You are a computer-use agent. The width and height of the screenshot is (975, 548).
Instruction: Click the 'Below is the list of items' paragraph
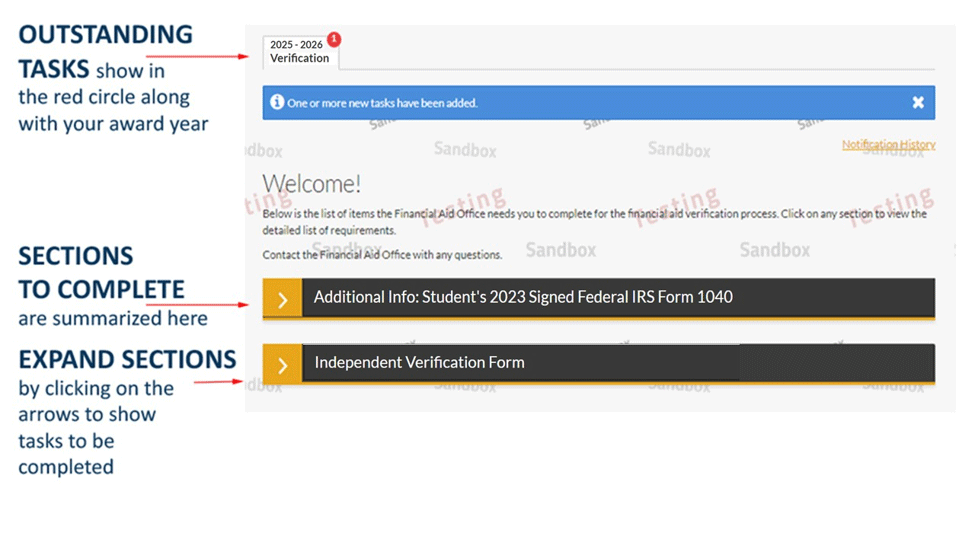(594, 221)
